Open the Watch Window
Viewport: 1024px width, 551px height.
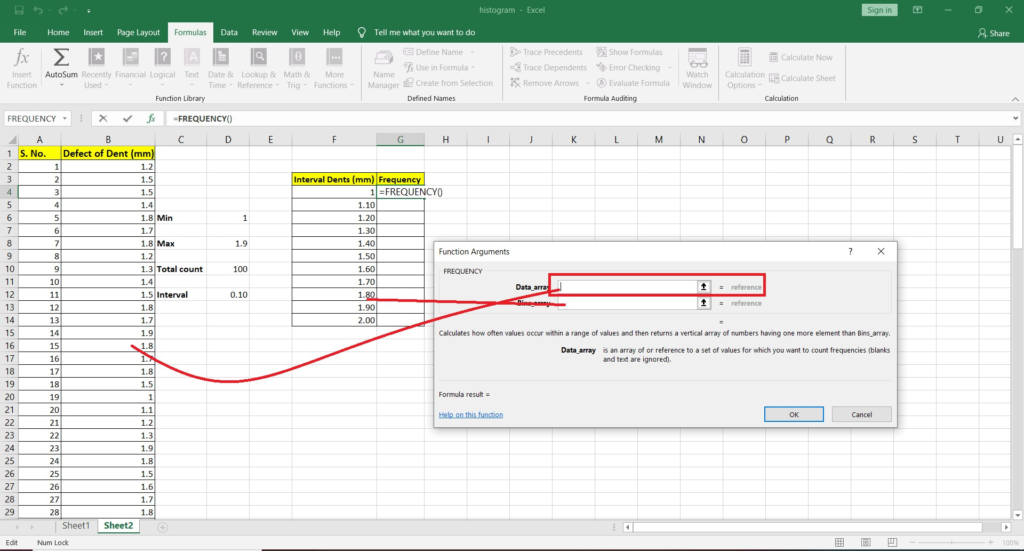point(697,68)
